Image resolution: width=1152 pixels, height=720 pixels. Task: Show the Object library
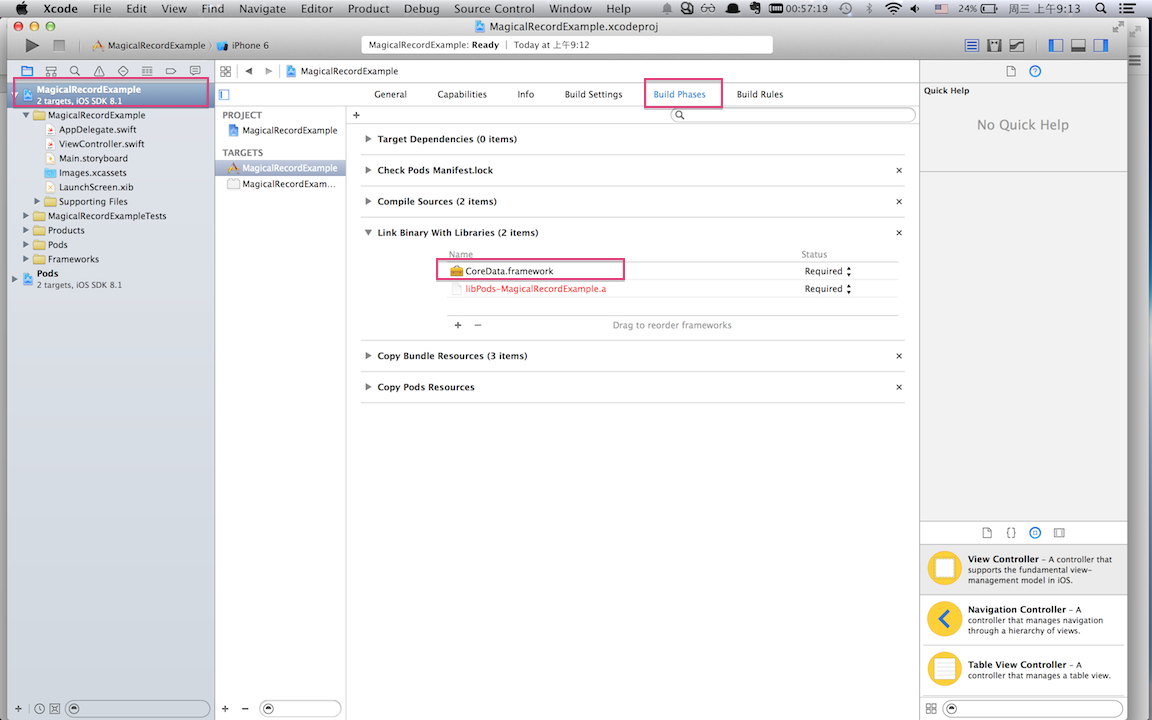(x=1035, y=533)
